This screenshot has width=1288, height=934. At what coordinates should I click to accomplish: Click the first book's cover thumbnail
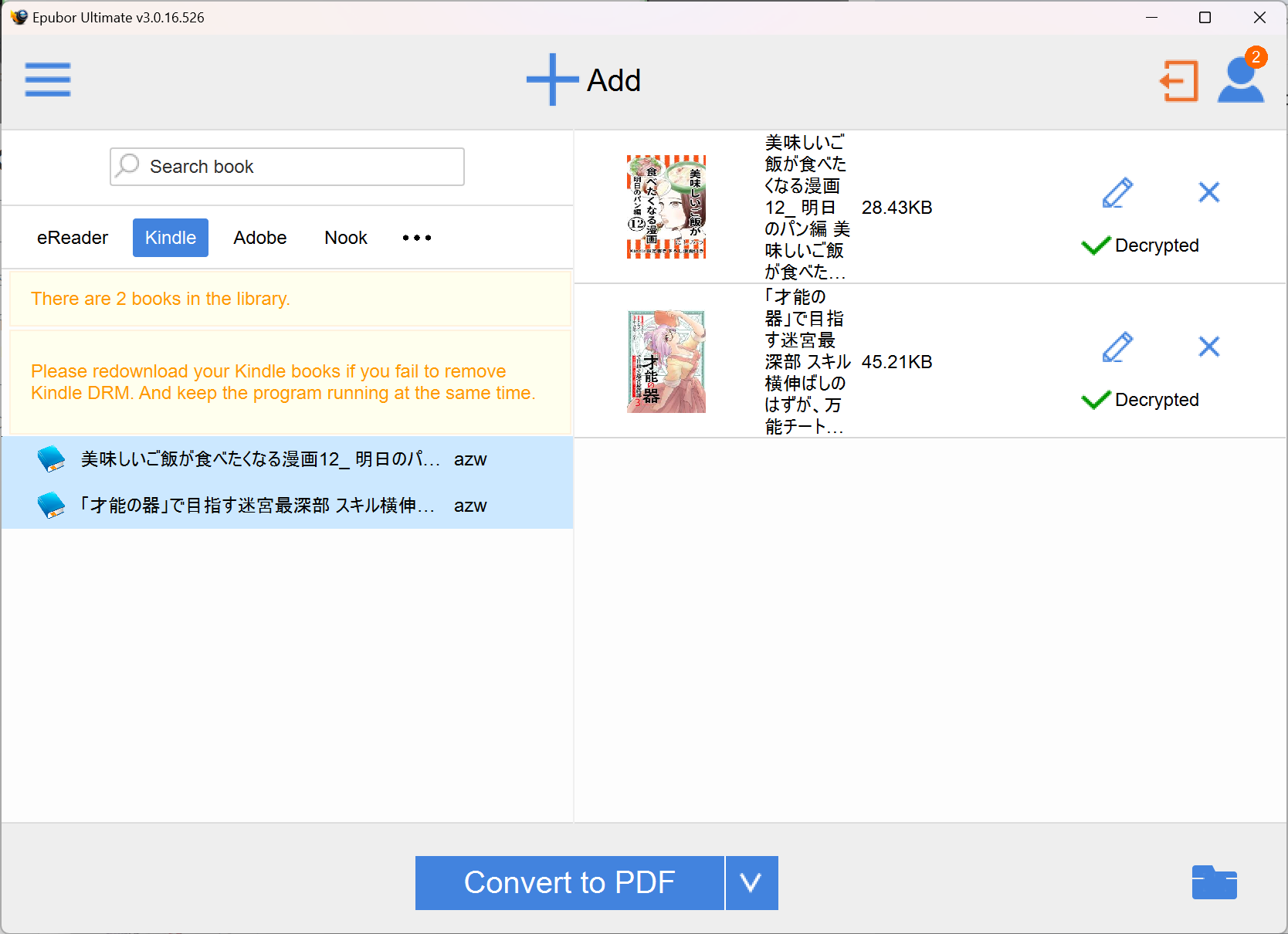click(666, 207)
